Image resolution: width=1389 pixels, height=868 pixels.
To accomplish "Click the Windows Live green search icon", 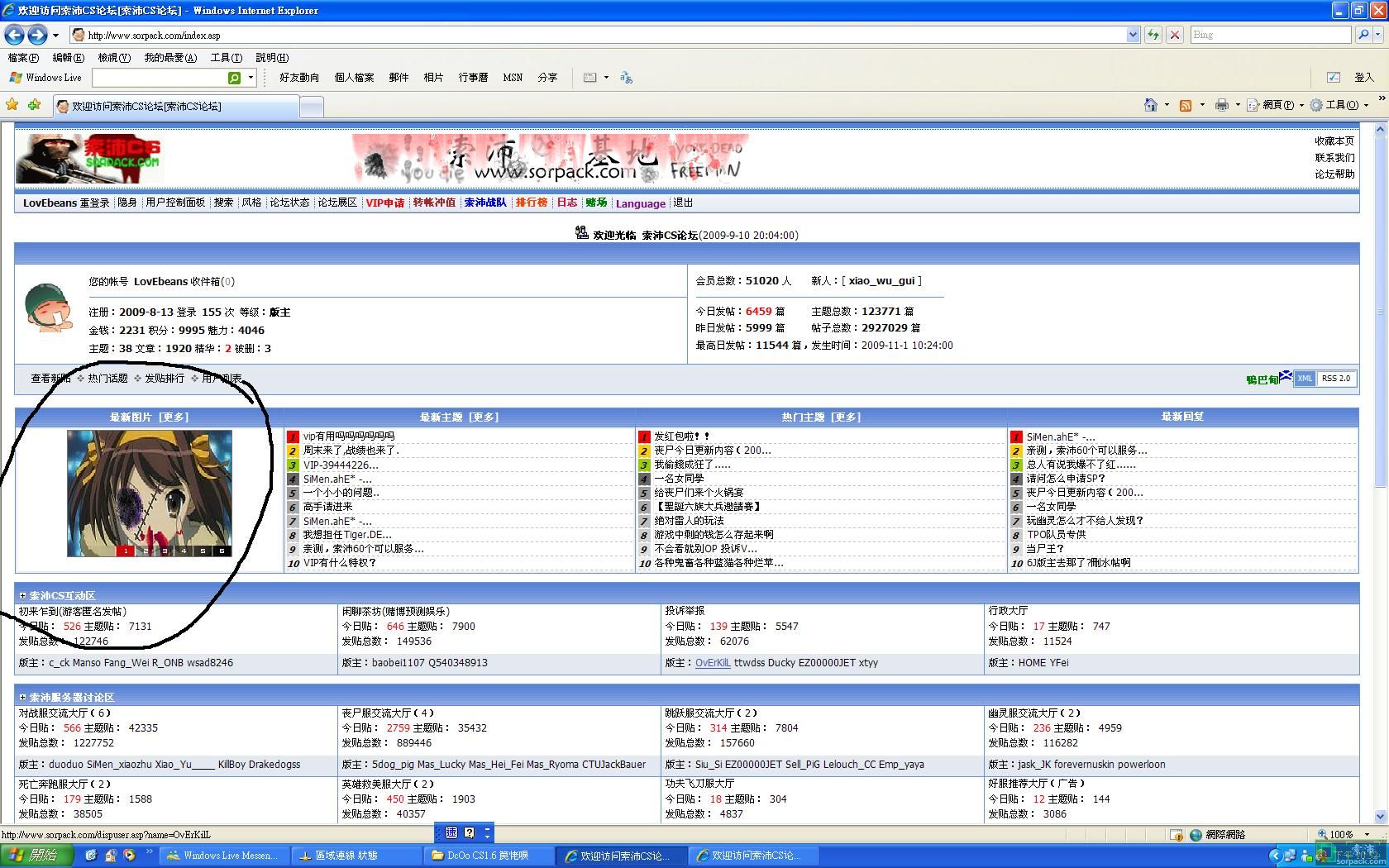I will pyautogui.click(x=235, y=78).
